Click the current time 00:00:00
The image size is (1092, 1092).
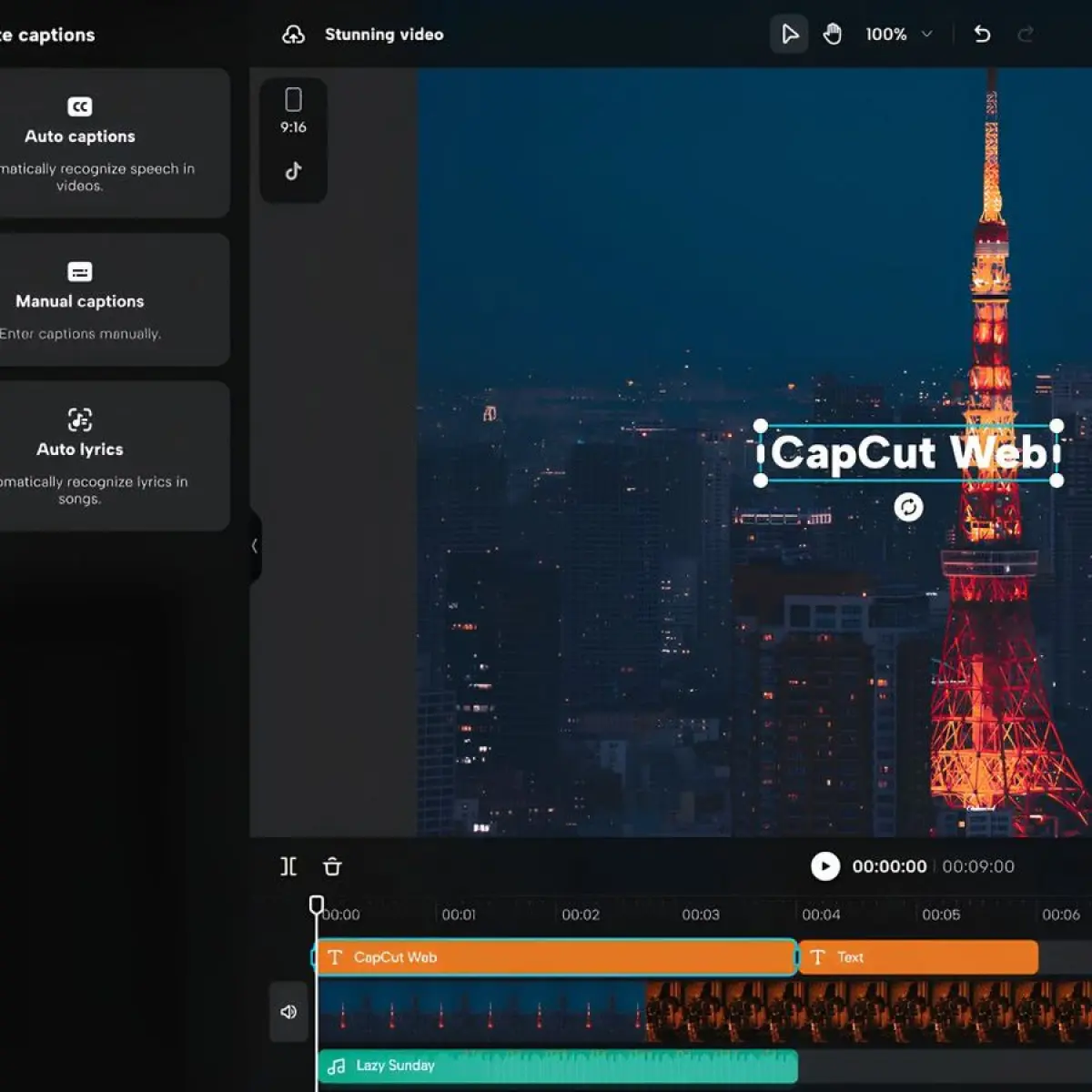pyautogui.click(x=889, y=866)
